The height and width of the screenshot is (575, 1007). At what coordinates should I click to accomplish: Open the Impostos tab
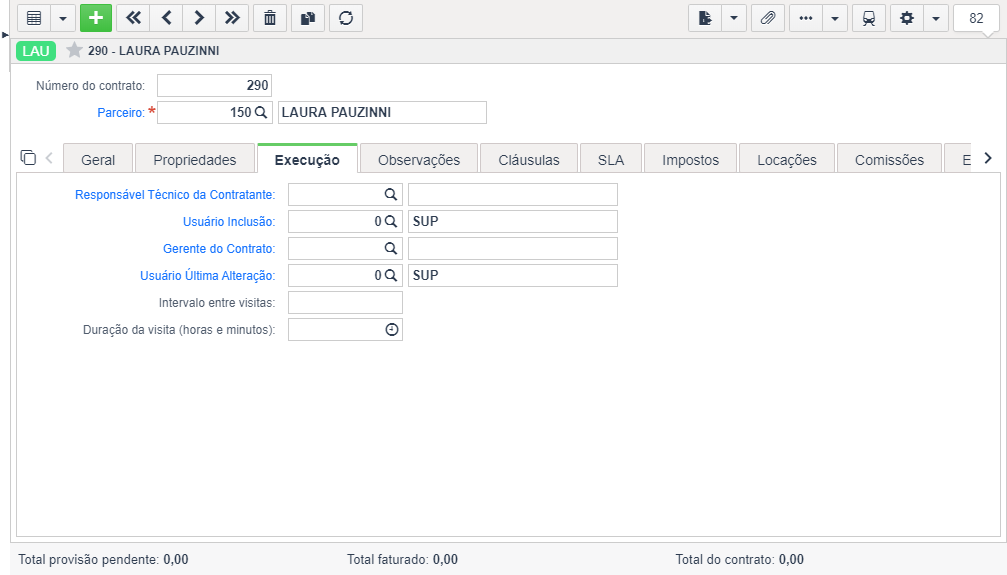click(690, 159)
